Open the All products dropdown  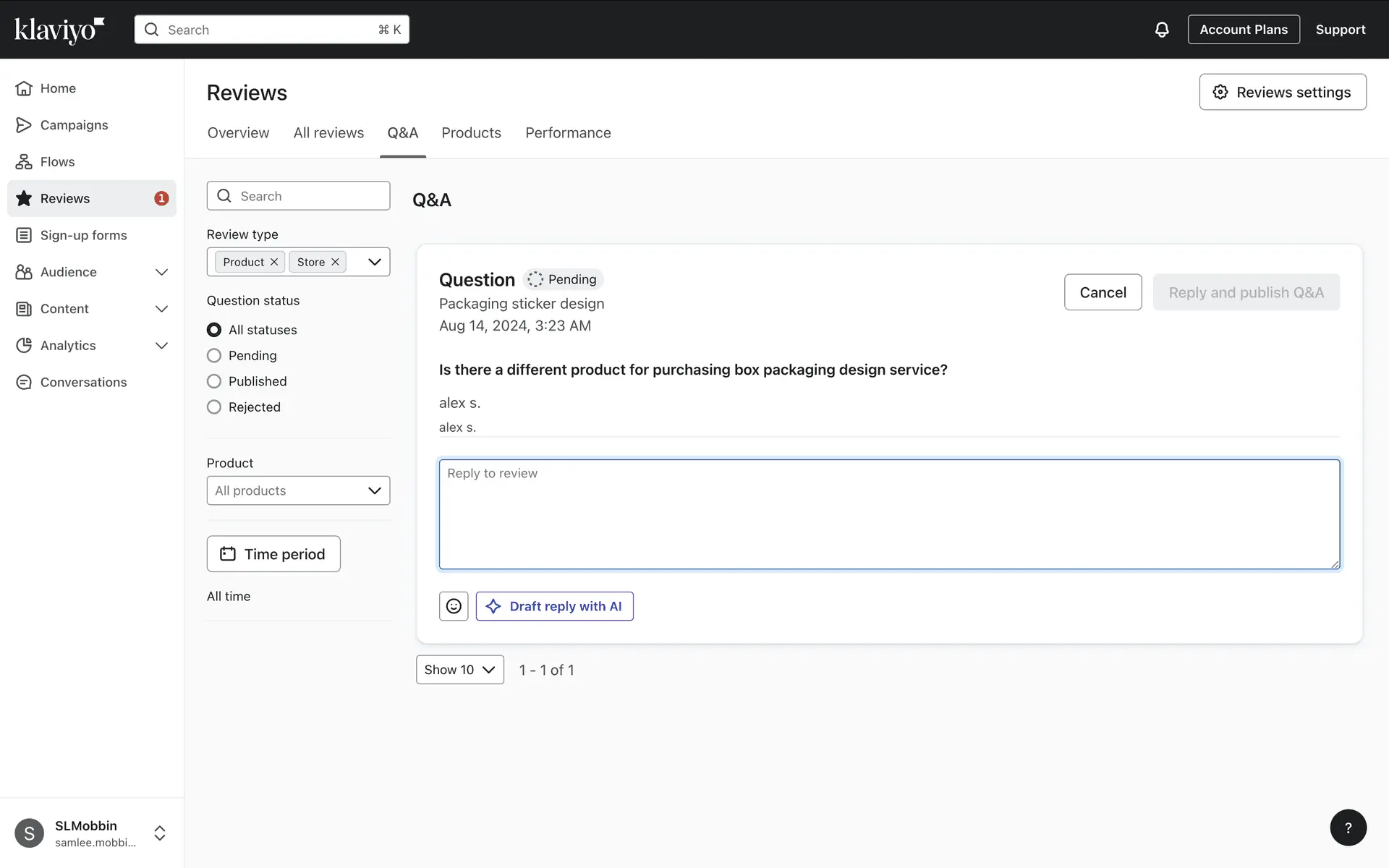(298, 490)
